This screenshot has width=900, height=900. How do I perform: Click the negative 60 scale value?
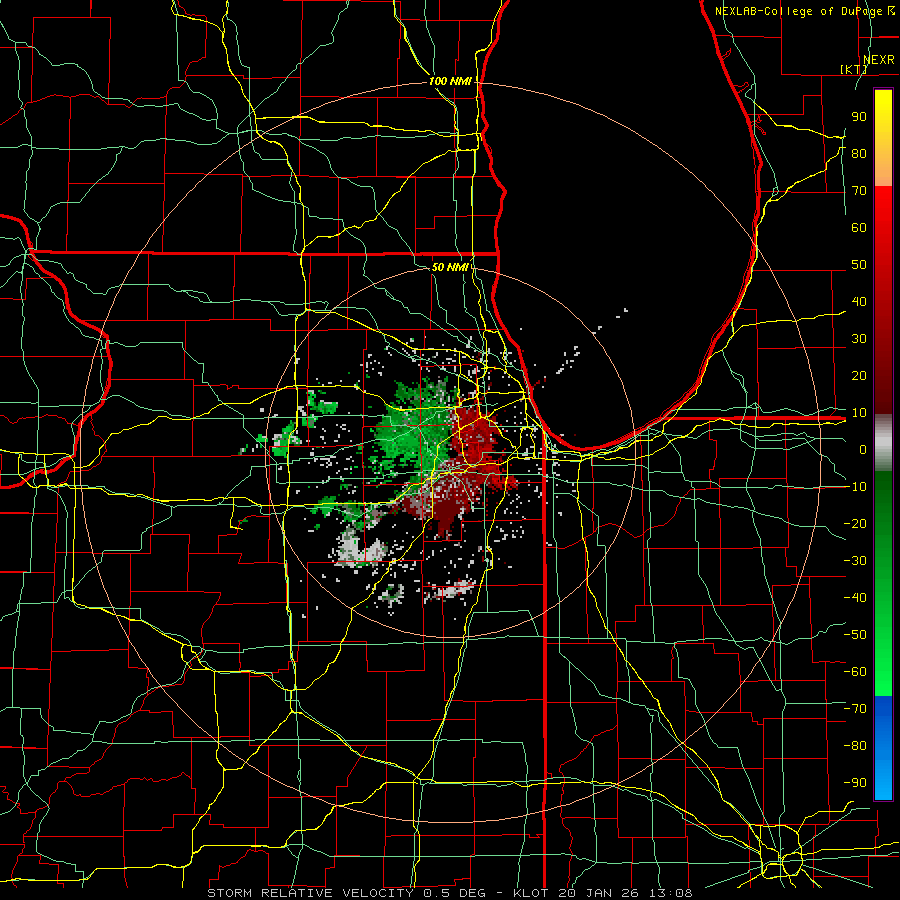point(855,672)
